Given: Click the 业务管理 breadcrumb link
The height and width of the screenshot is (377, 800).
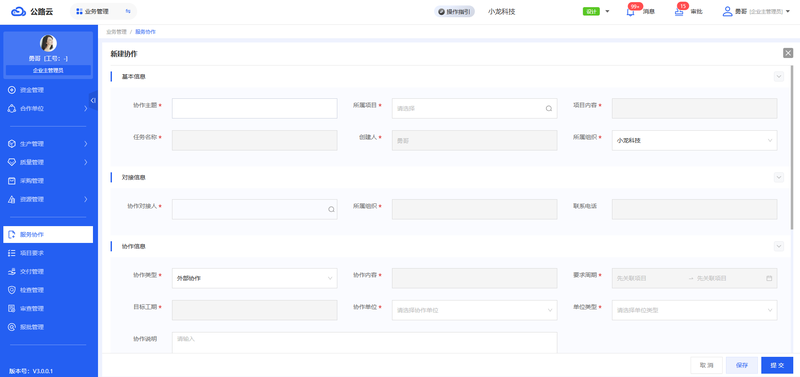Looking at the screenshot, I should (116, 32).
